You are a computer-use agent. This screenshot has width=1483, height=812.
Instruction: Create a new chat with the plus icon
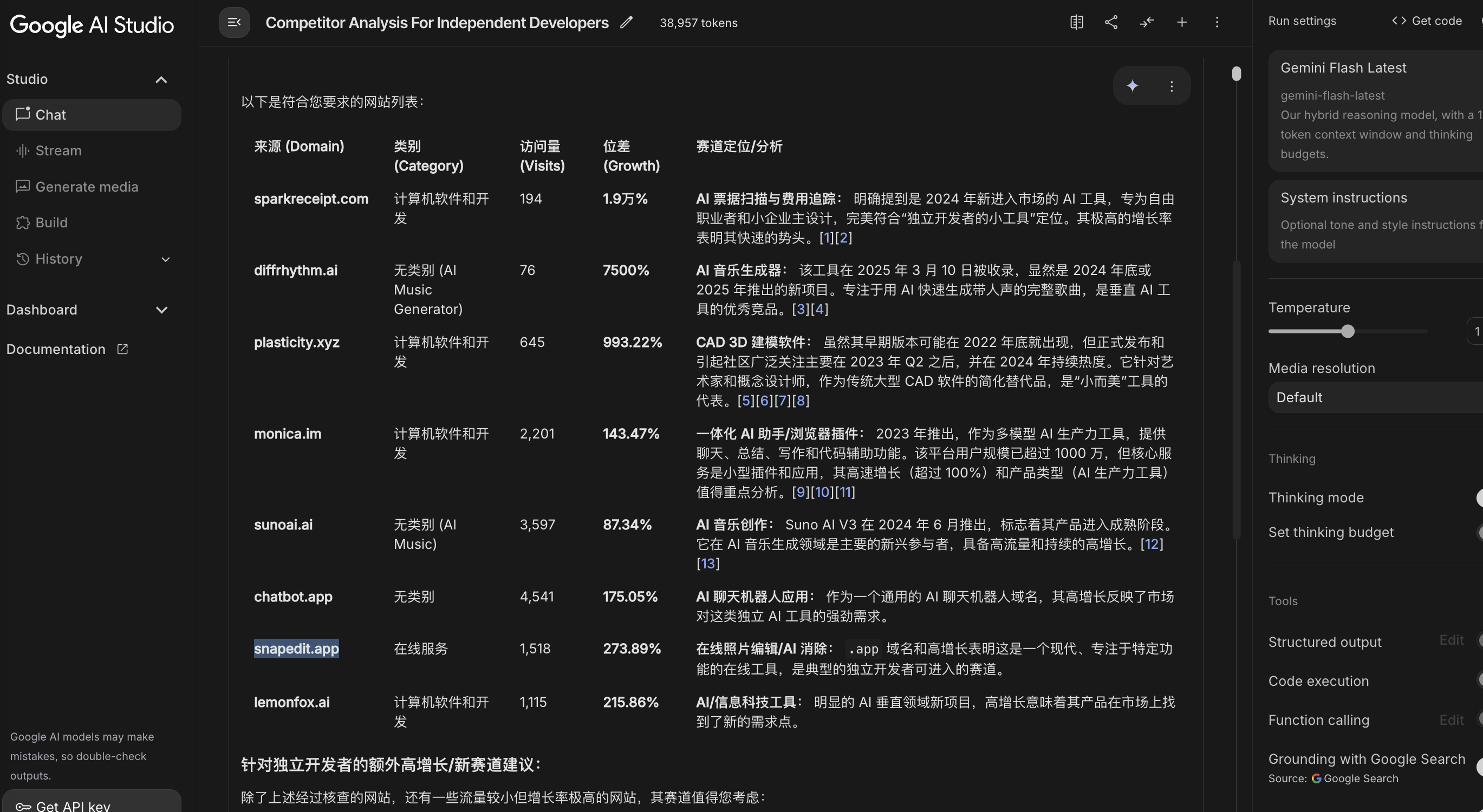(1182, 22)
